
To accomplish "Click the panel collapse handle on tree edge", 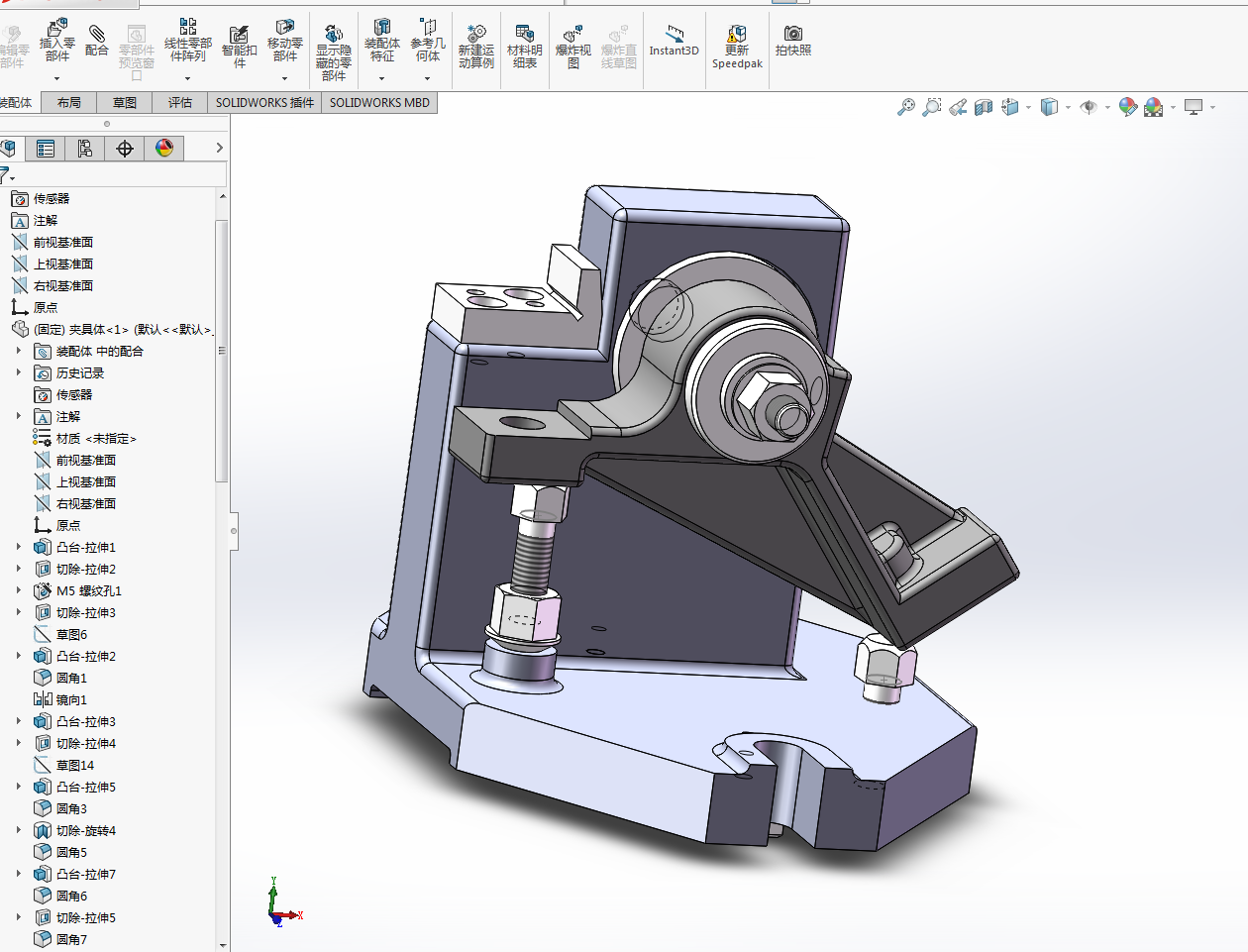I will coord(234,531).
